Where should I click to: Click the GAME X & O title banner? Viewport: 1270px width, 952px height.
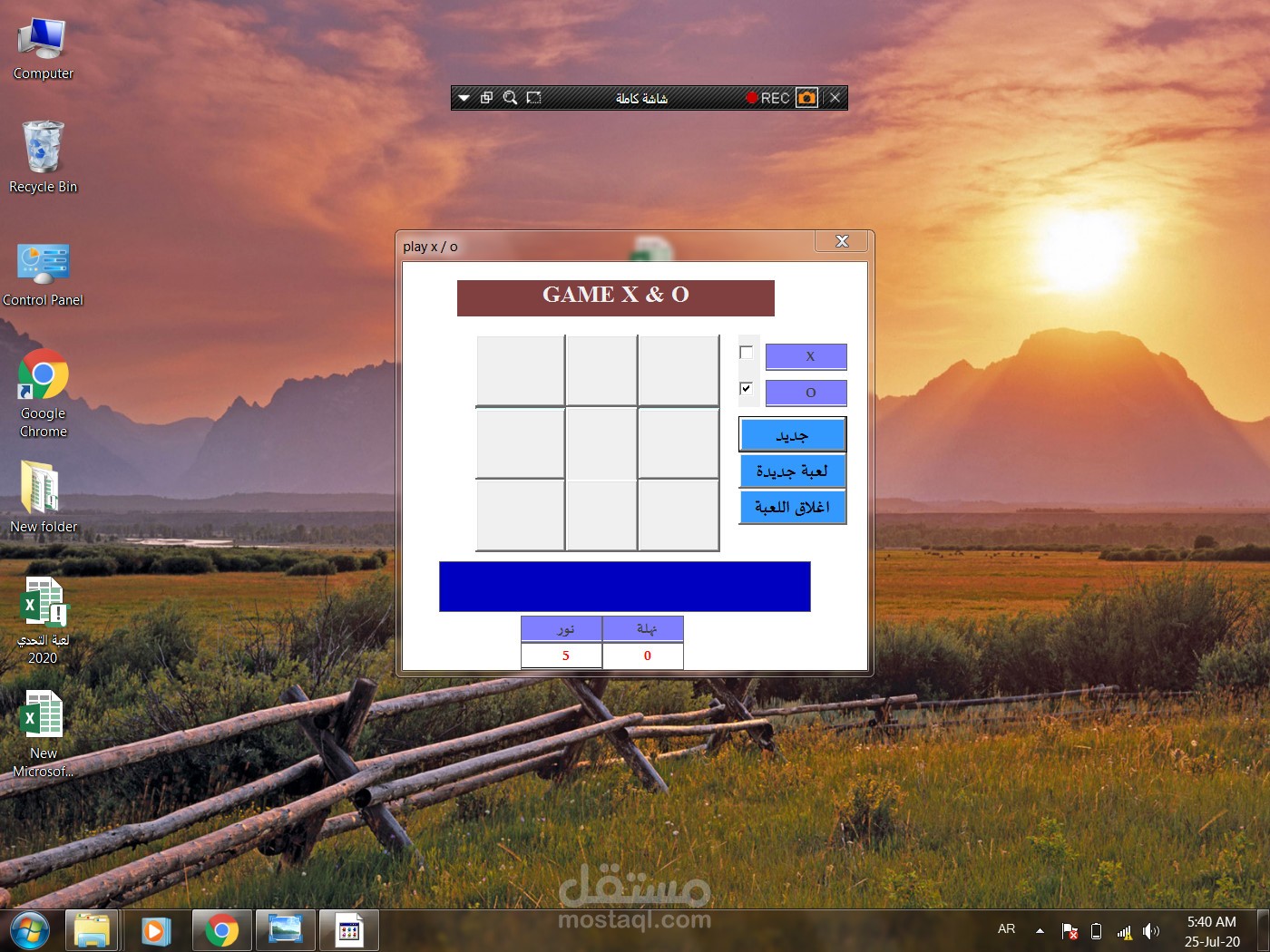616,298
